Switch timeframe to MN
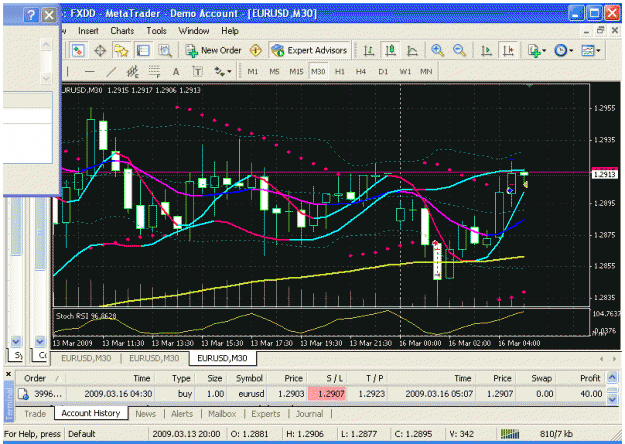This screenshot has height=444, width=625. pyautogui.click(x=426, y=72)
